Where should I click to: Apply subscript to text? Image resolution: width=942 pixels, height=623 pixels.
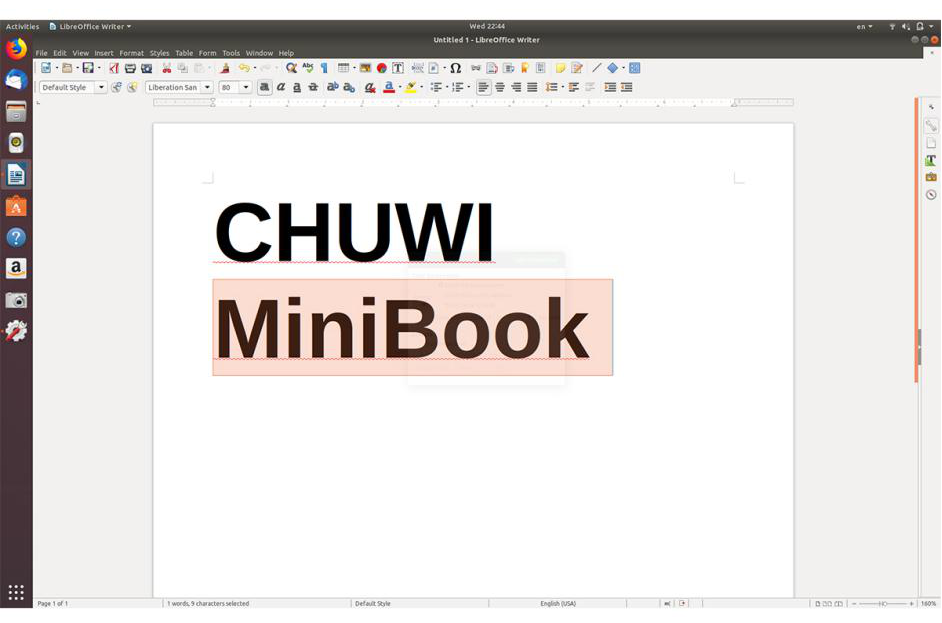[349, 87]
